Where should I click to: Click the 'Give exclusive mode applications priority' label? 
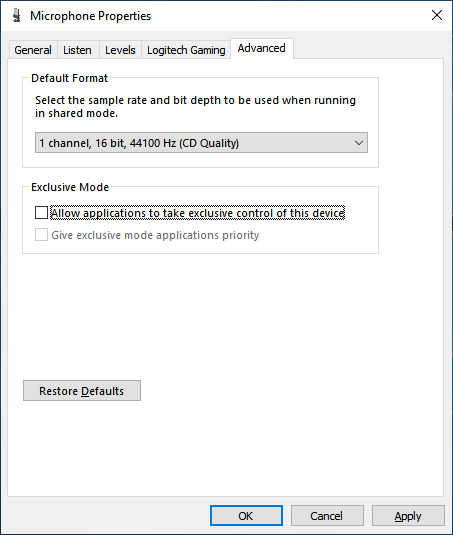[155, 235]
